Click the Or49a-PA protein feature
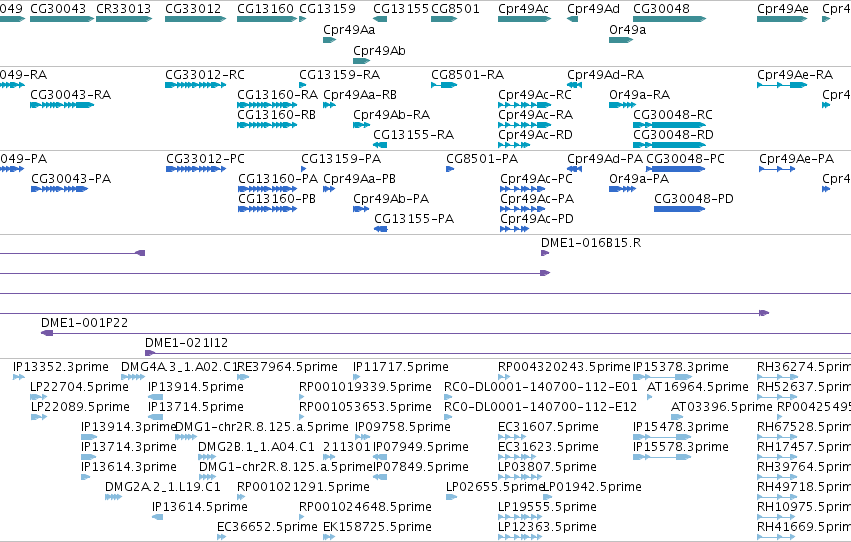The width and height of the screenshot is (851, 542). point(622,189)
